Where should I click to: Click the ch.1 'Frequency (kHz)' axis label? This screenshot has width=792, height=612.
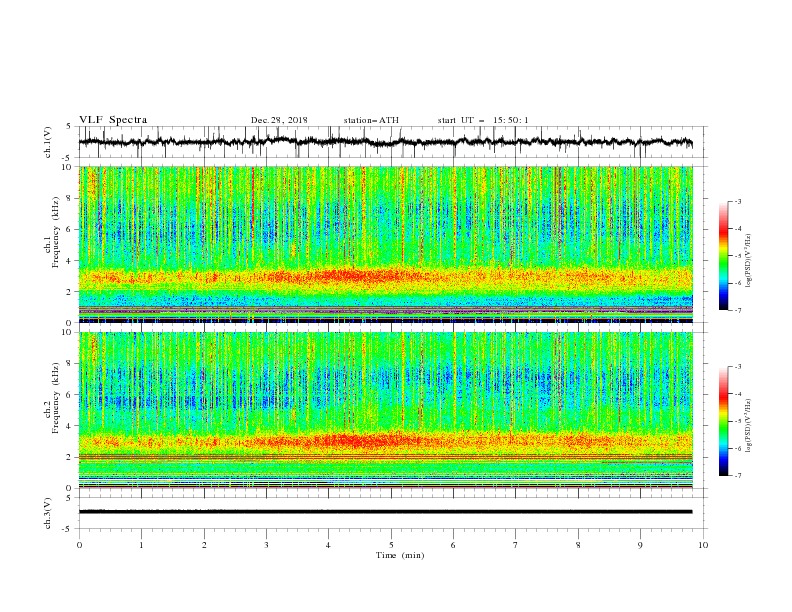click(56, 232)
